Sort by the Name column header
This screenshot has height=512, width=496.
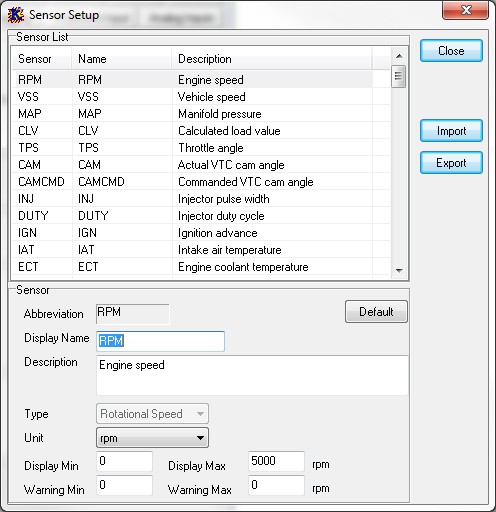122,59
